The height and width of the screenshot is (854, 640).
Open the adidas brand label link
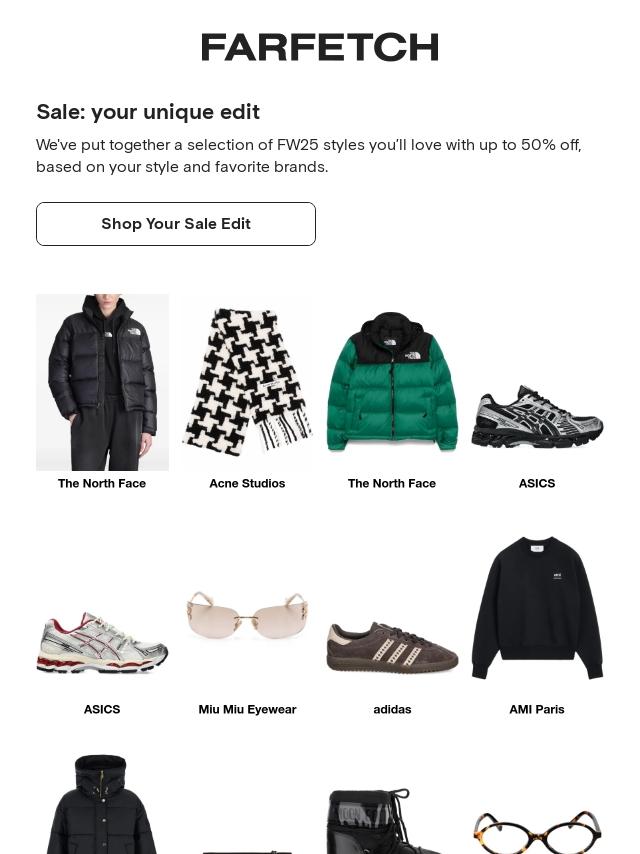point(392,709)
